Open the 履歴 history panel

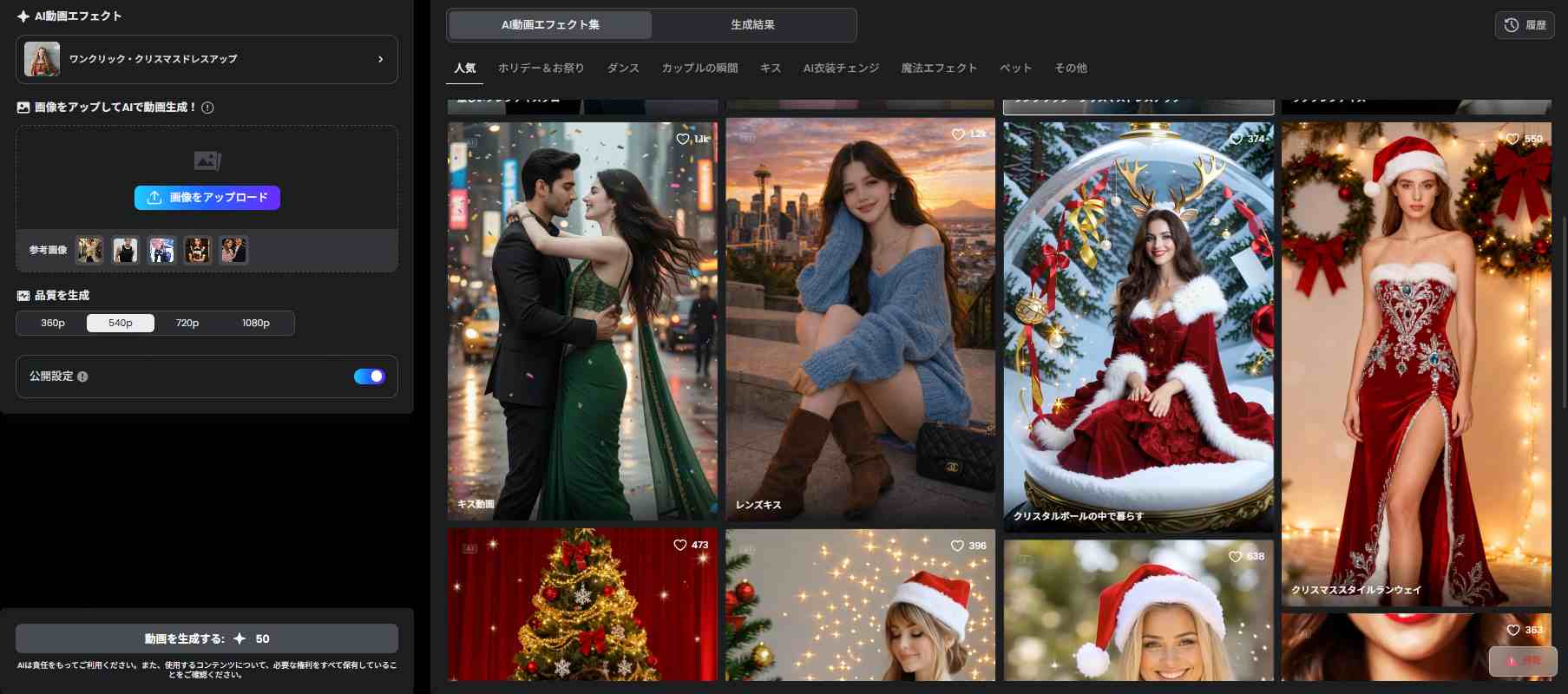tap(1524, 25)
